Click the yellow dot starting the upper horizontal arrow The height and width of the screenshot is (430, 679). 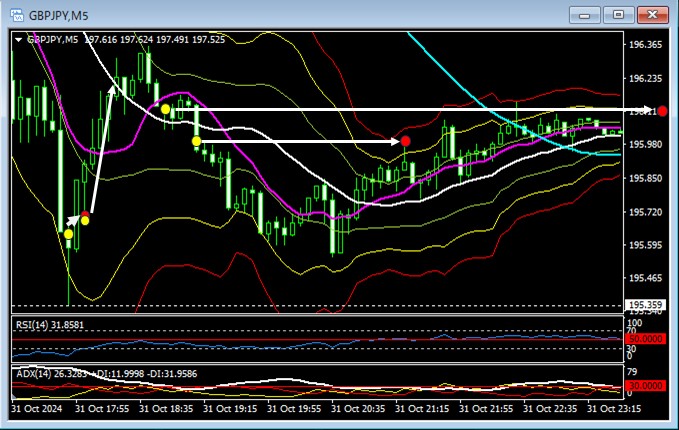165,108
